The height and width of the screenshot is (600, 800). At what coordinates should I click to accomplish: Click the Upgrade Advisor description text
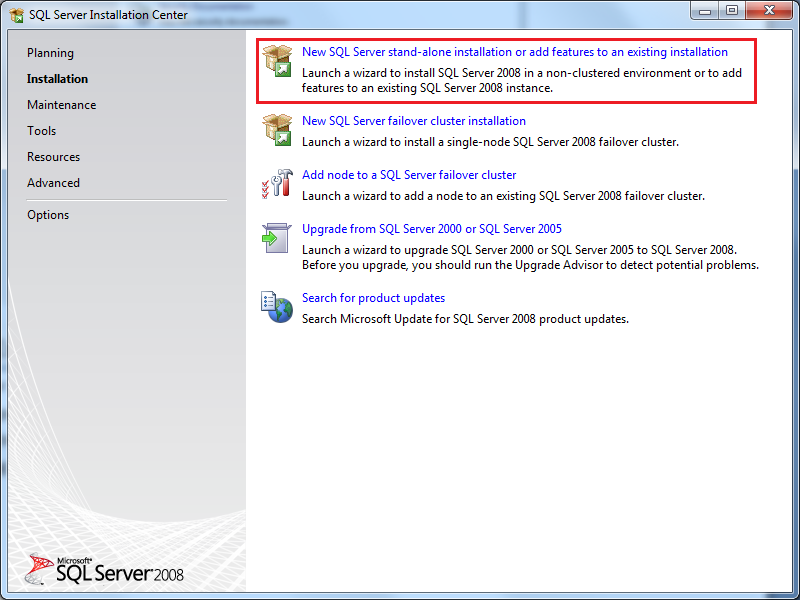531,258
